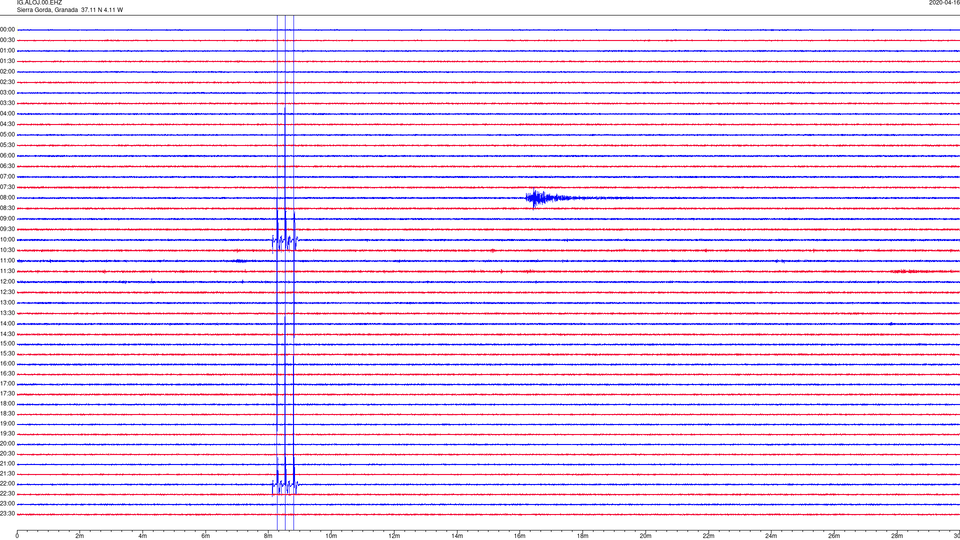Click the 22:00 time label
Viewport: 960px width, 540px height.
point(7,484)
